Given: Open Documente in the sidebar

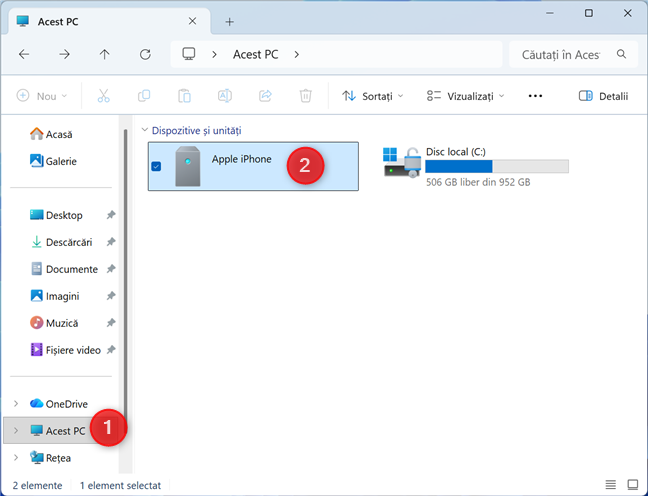Looking at the screenshot, I should coord(64,269).
